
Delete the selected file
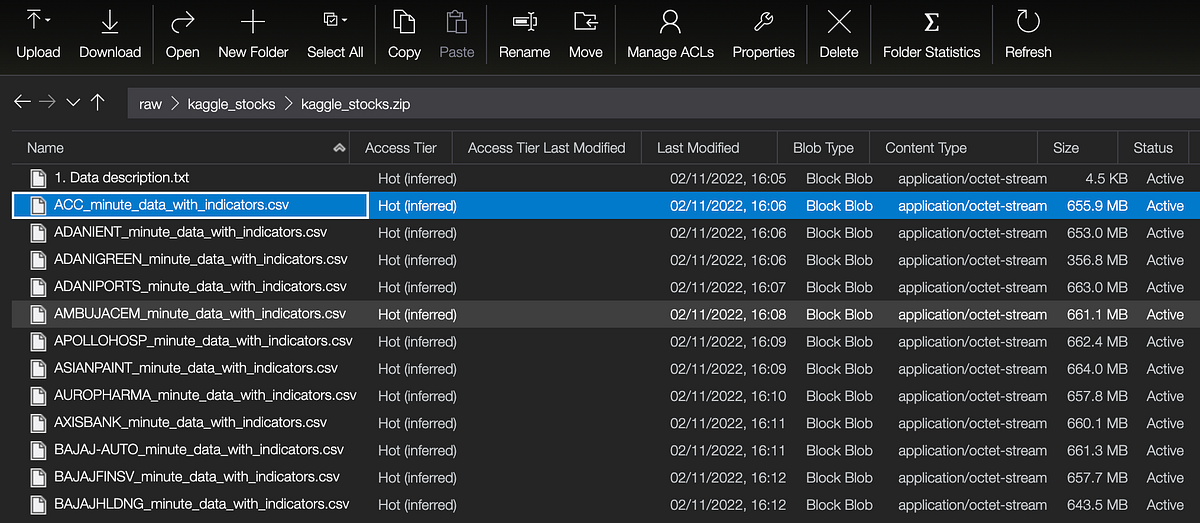coord(839,22)
